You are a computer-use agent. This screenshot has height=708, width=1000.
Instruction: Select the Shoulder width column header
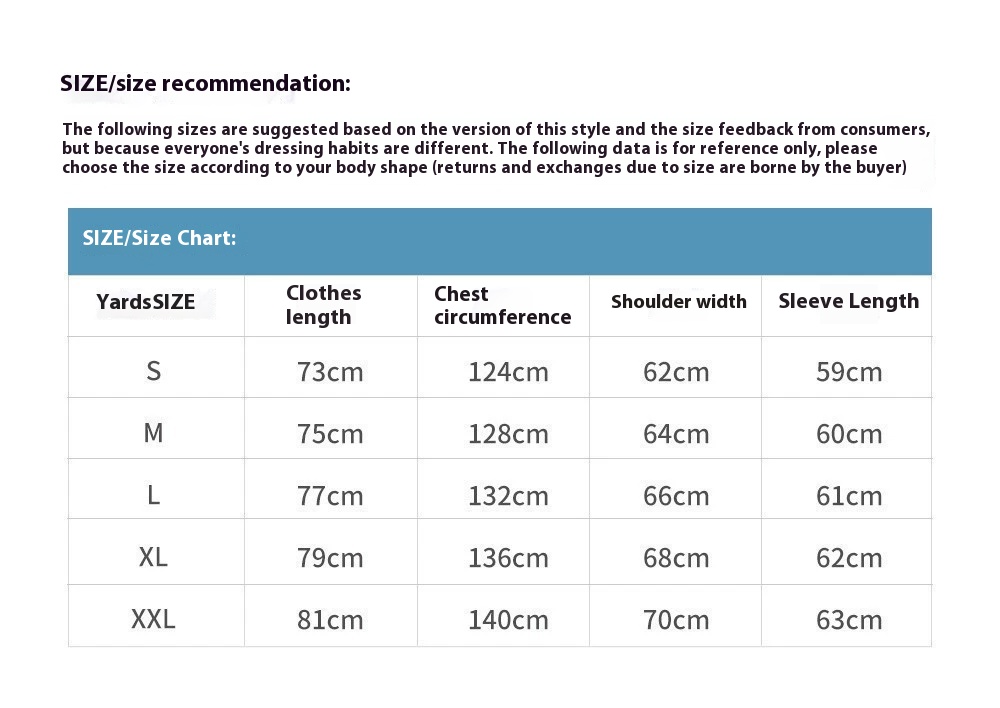click(x=678, y=302)
